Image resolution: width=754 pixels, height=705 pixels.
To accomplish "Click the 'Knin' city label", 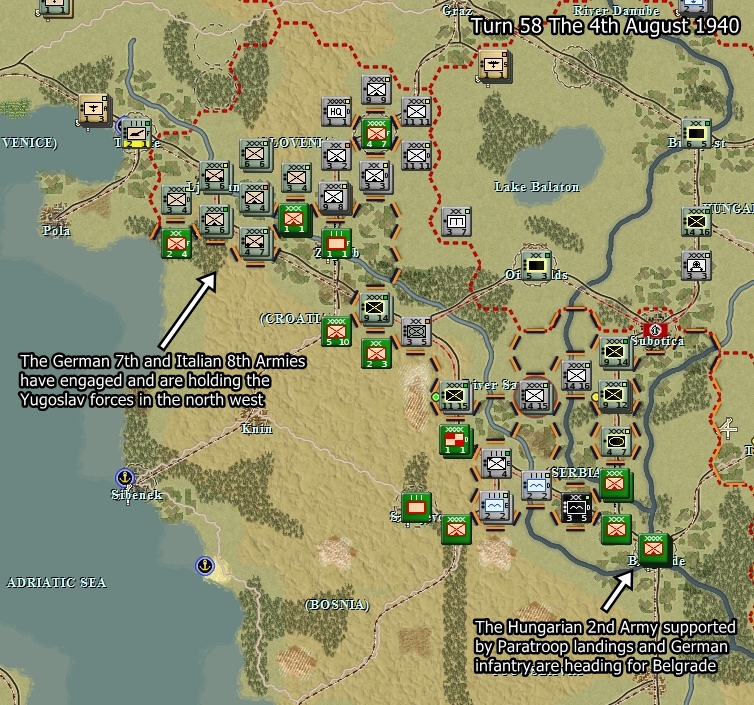I will pos(257,428).
